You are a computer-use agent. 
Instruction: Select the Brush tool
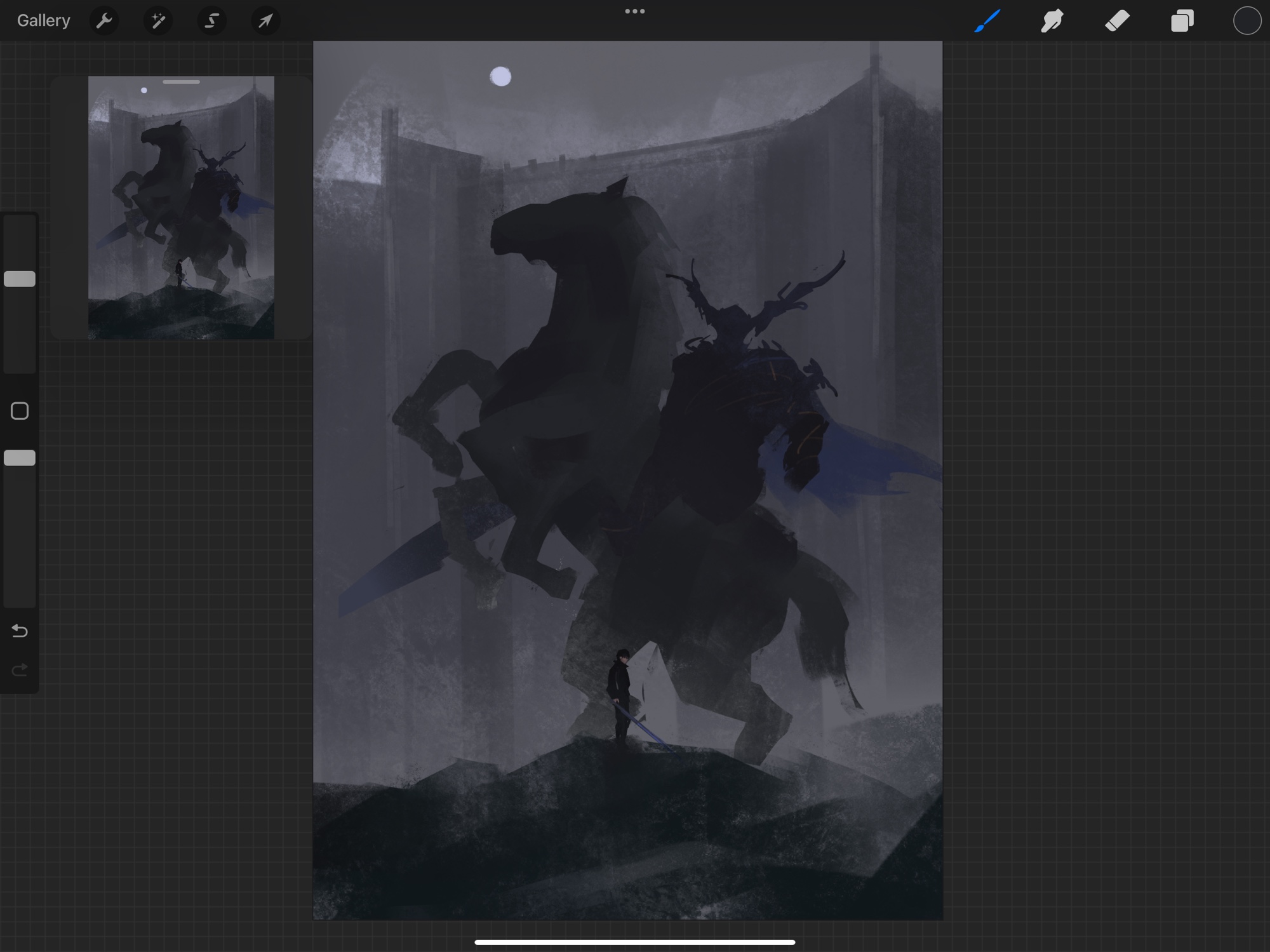pos(987,21)
